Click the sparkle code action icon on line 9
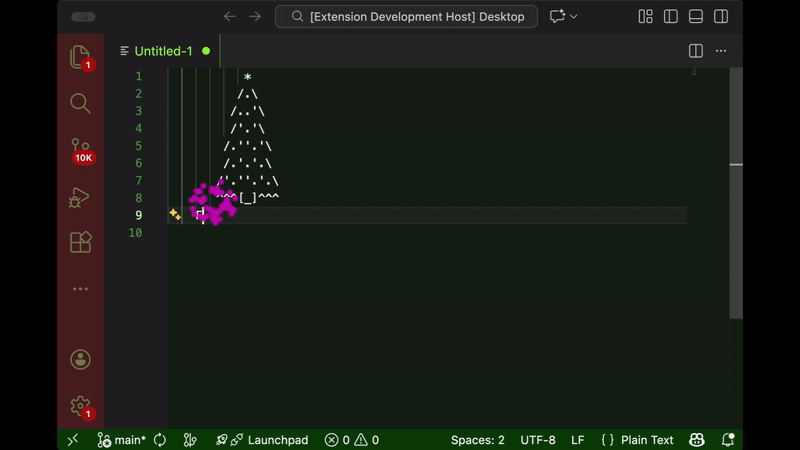 click(175, 215)
